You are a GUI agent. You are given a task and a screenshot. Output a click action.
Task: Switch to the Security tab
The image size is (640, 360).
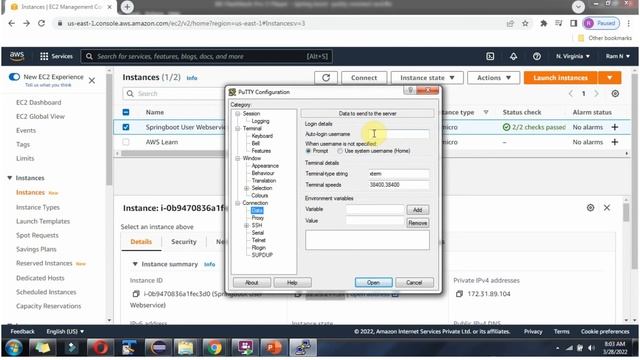pos(184,242)
